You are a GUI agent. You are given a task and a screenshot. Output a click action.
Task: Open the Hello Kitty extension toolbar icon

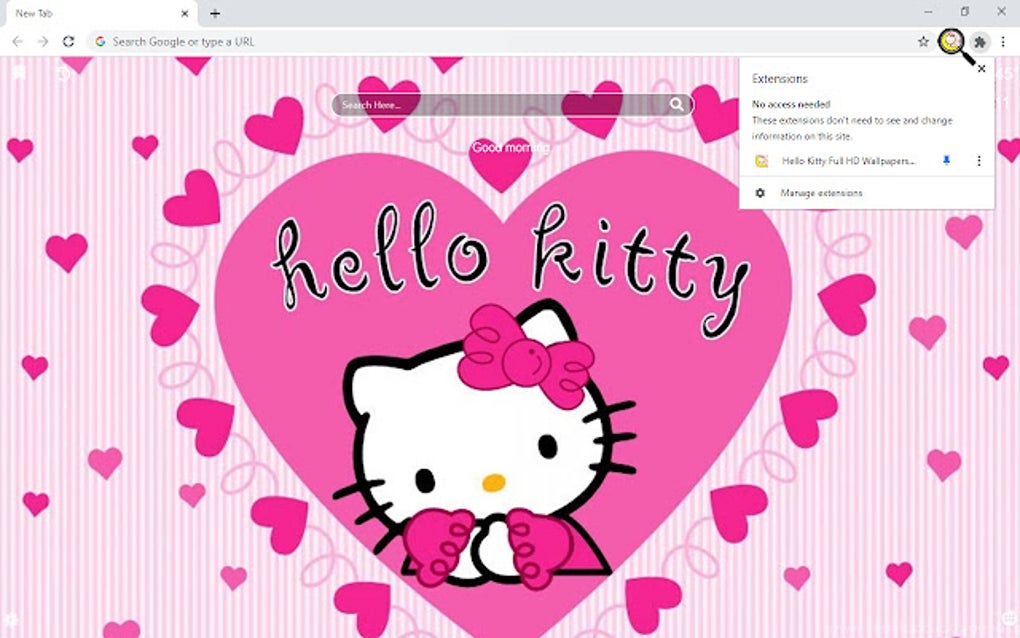point(951,41)
